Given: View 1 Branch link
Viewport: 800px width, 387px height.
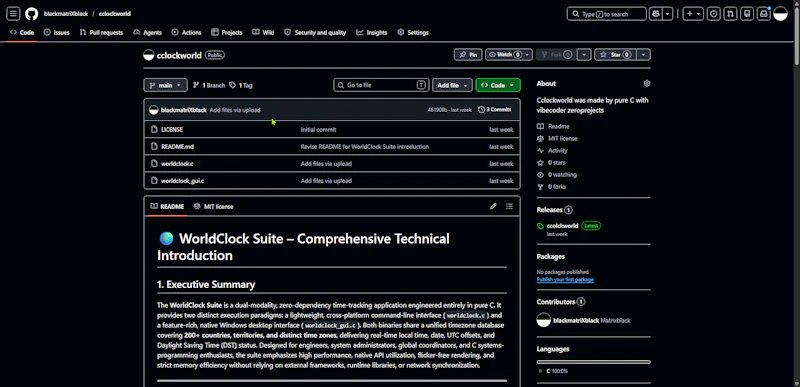Looking at the screenshot, I should pyautogui.click(x=209, y=85).
